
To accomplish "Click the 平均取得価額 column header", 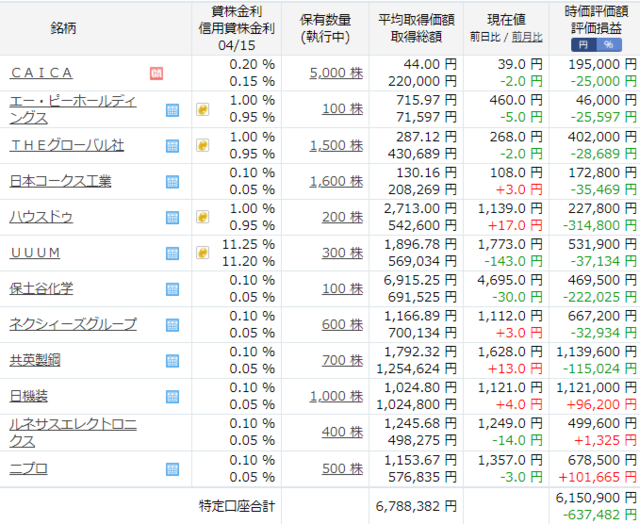I will (416, 20).
